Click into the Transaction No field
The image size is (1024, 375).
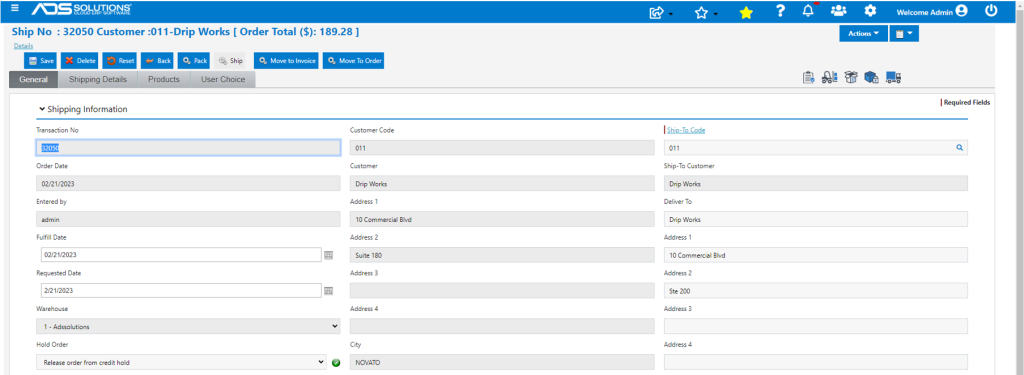click(x=188, y=148)
